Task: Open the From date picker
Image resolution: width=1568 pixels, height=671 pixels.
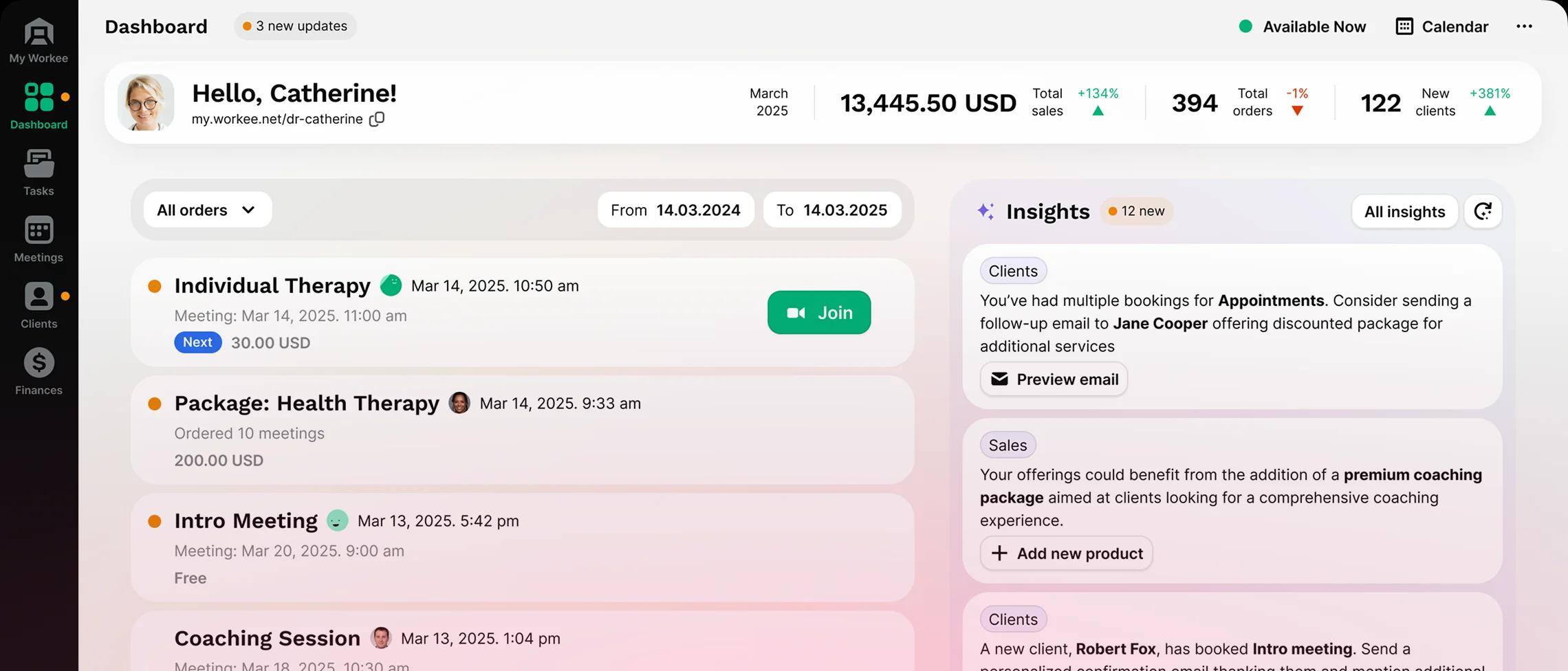Action: [675, 210]
